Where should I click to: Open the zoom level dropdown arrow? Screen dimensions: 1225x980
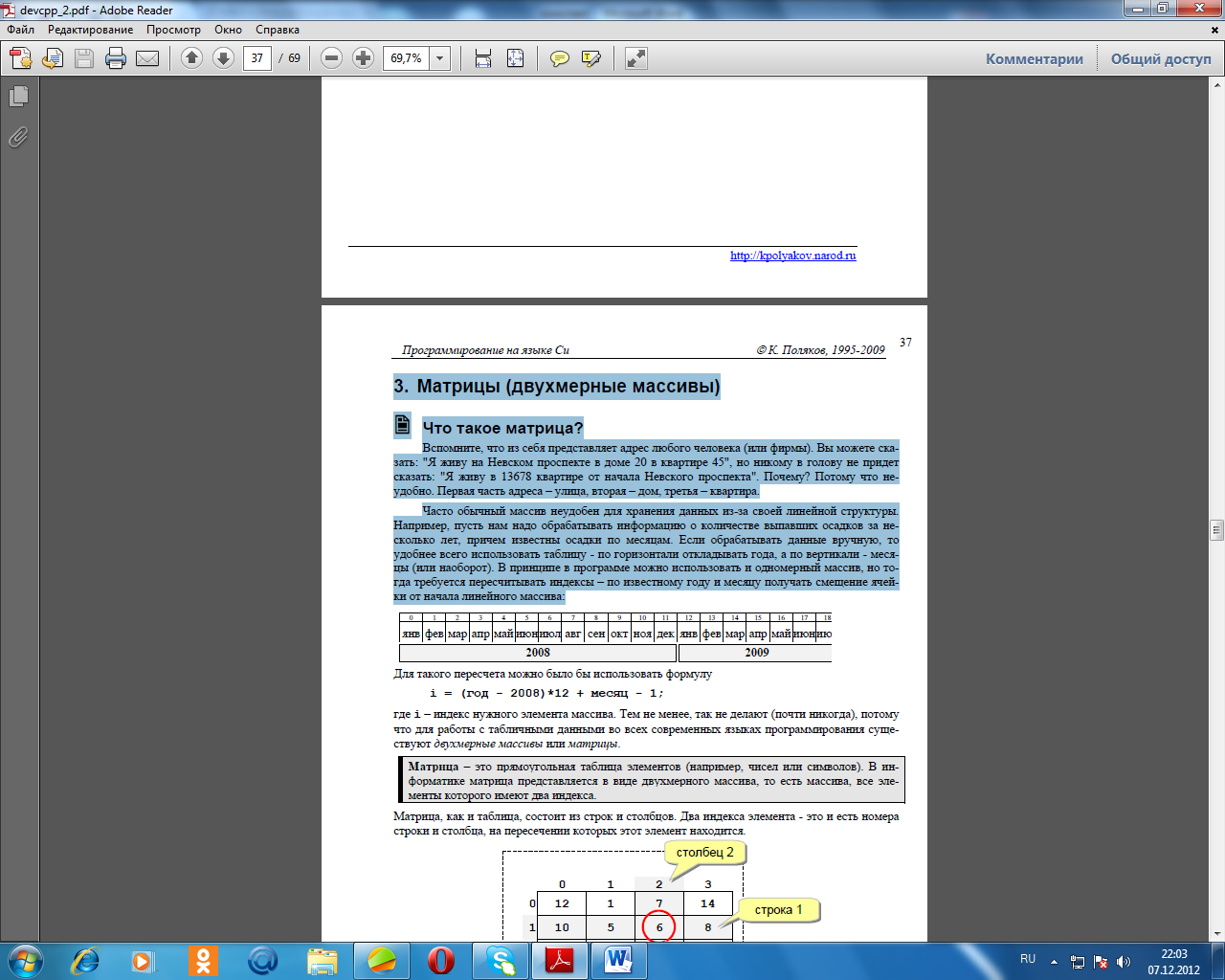click(440, 58)
